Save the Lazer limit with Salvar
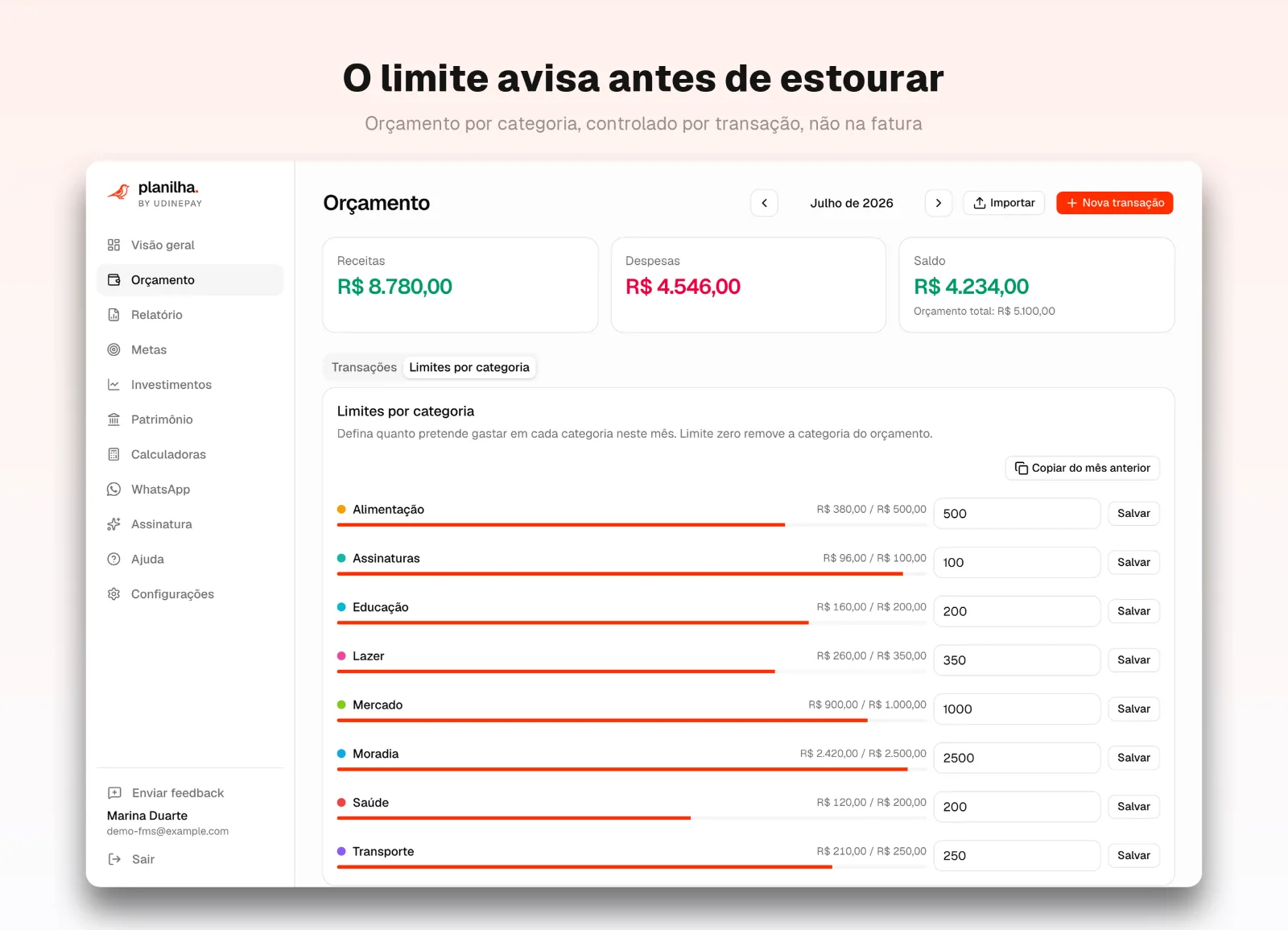This screenshot has width=1288, height=930. [1133, 659]
